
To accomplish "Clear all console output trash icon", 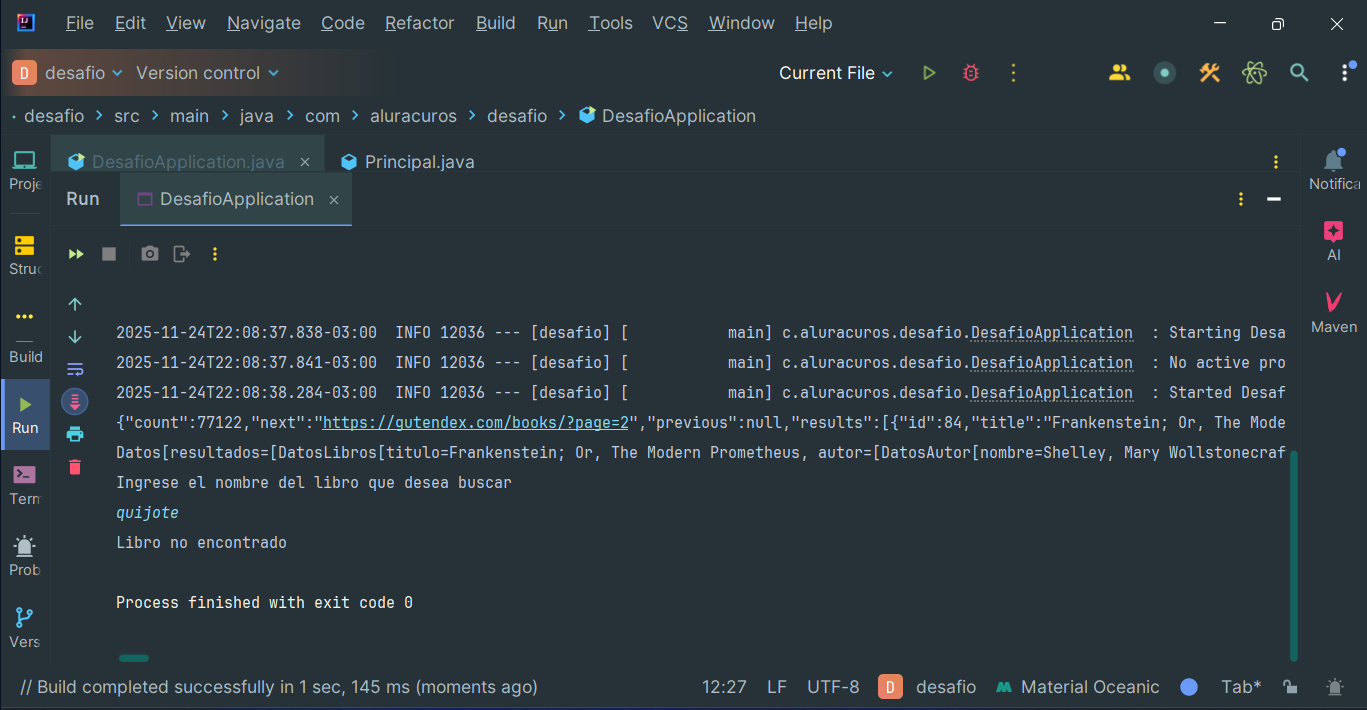I will click(x=75, y=467).
